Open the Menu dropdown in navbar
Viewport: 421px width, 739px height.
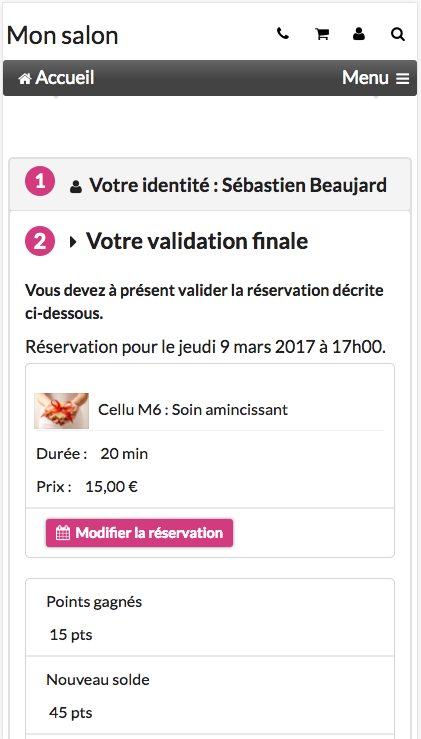pyautogui.click(x=376, y=78)
